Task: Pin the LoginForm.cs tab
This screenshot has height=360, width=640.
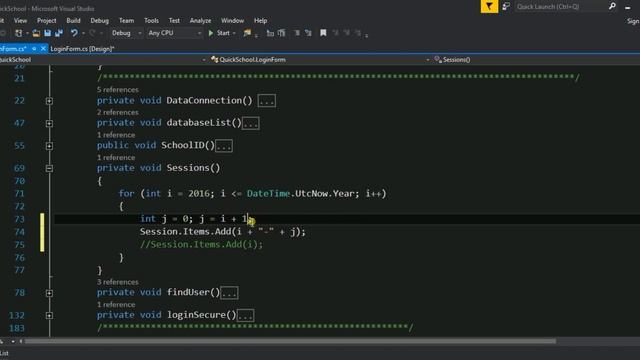Action: (x=34, y=49)
